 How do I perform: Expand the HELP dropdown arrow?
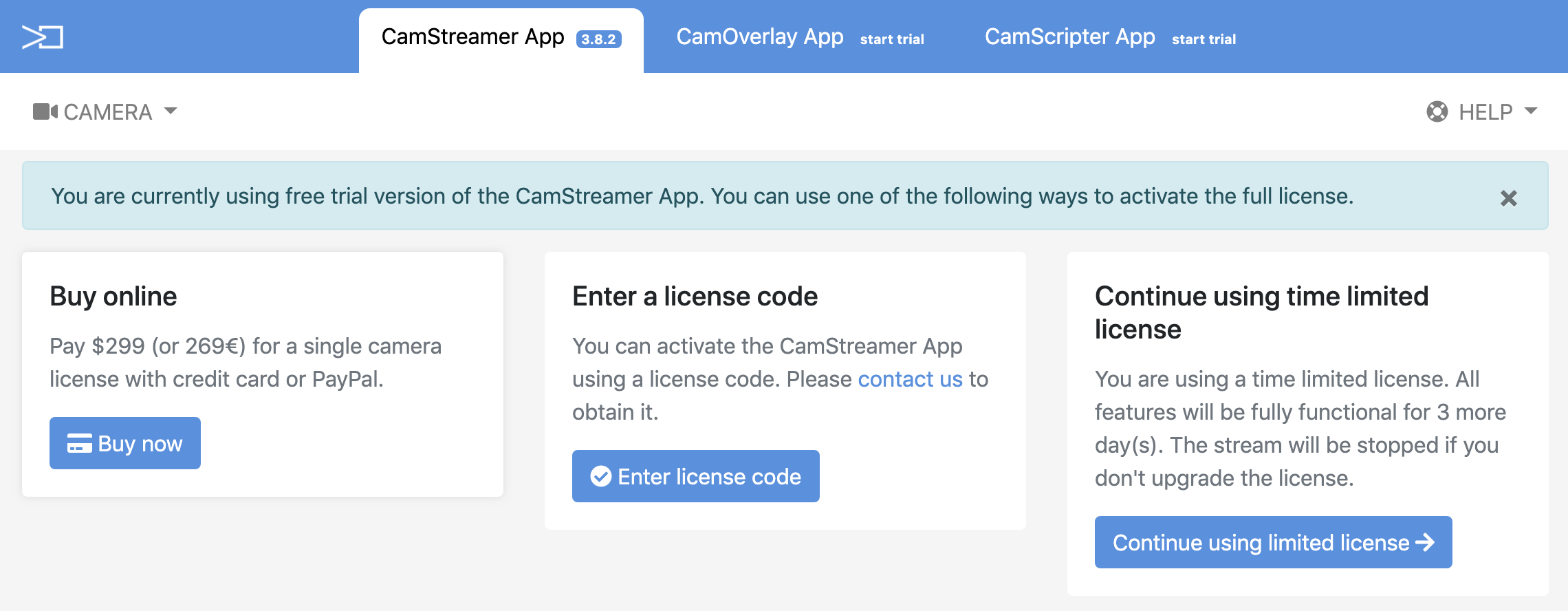point(1531,111)
